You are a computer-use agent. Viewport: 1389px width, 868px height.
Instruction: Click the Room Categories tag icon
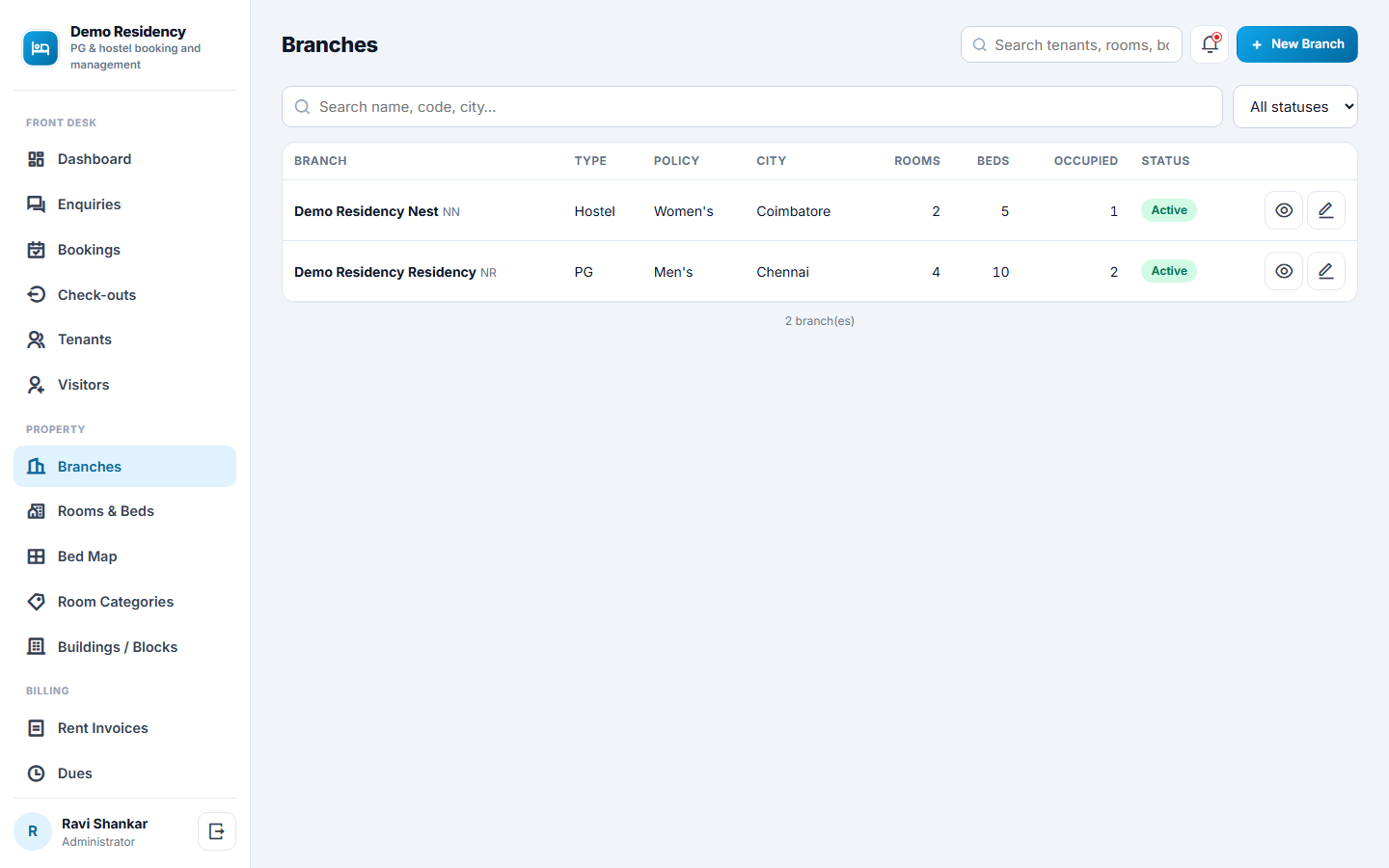click(x=37, y=602)
